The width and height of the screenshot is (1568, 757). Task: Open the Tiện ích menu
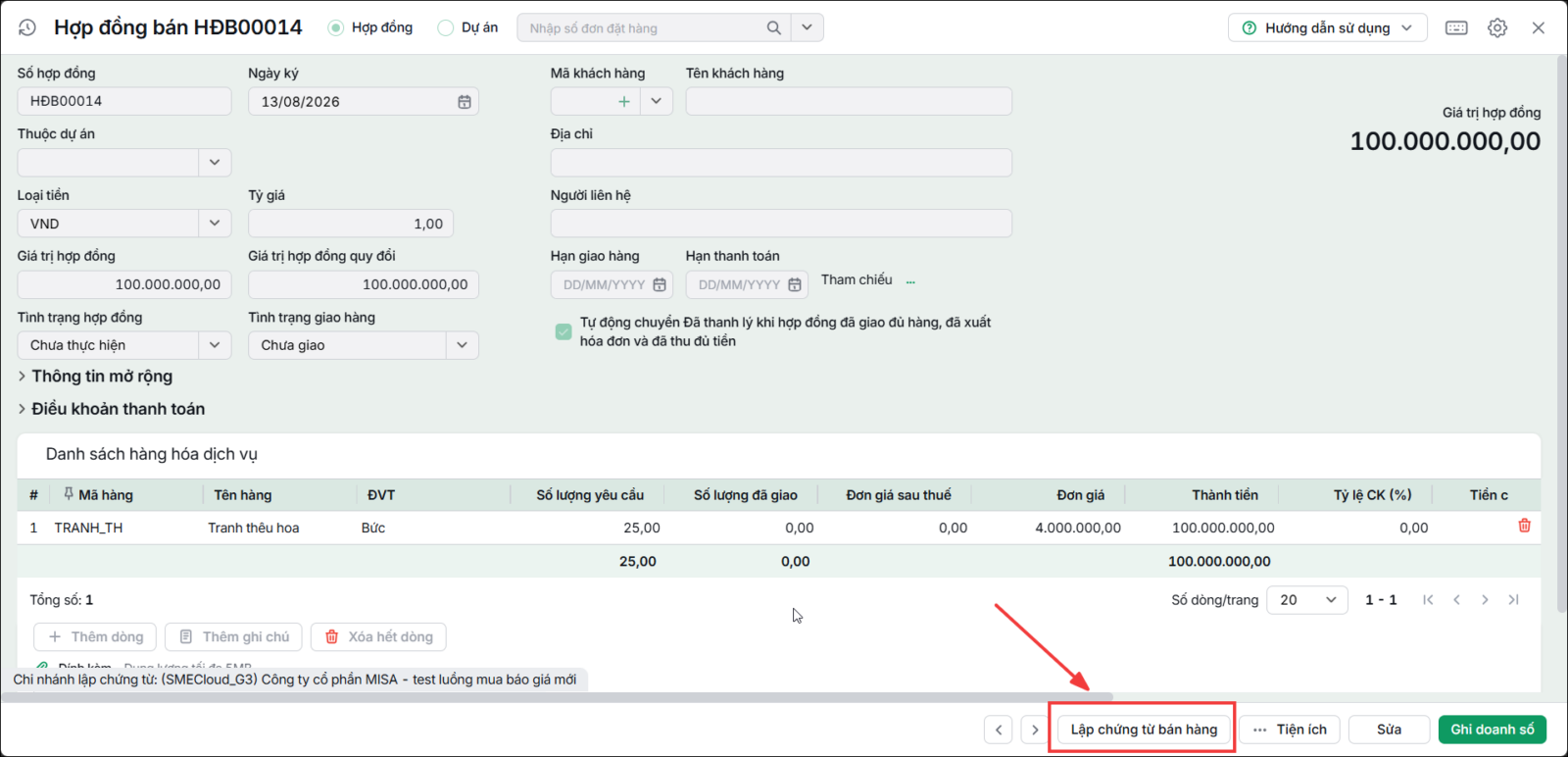click(1290, 730)
